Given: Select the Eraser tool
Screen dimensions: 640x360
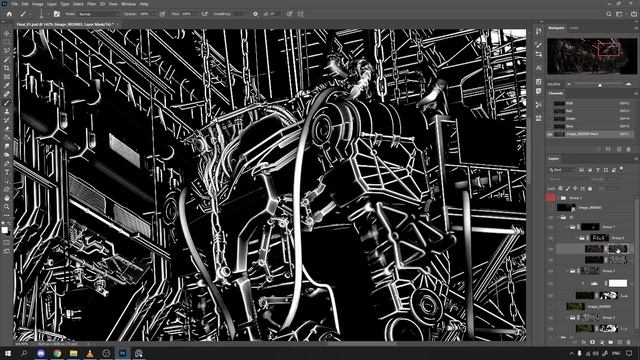Looking at the screenshot, I should click(x=6, y=129).
